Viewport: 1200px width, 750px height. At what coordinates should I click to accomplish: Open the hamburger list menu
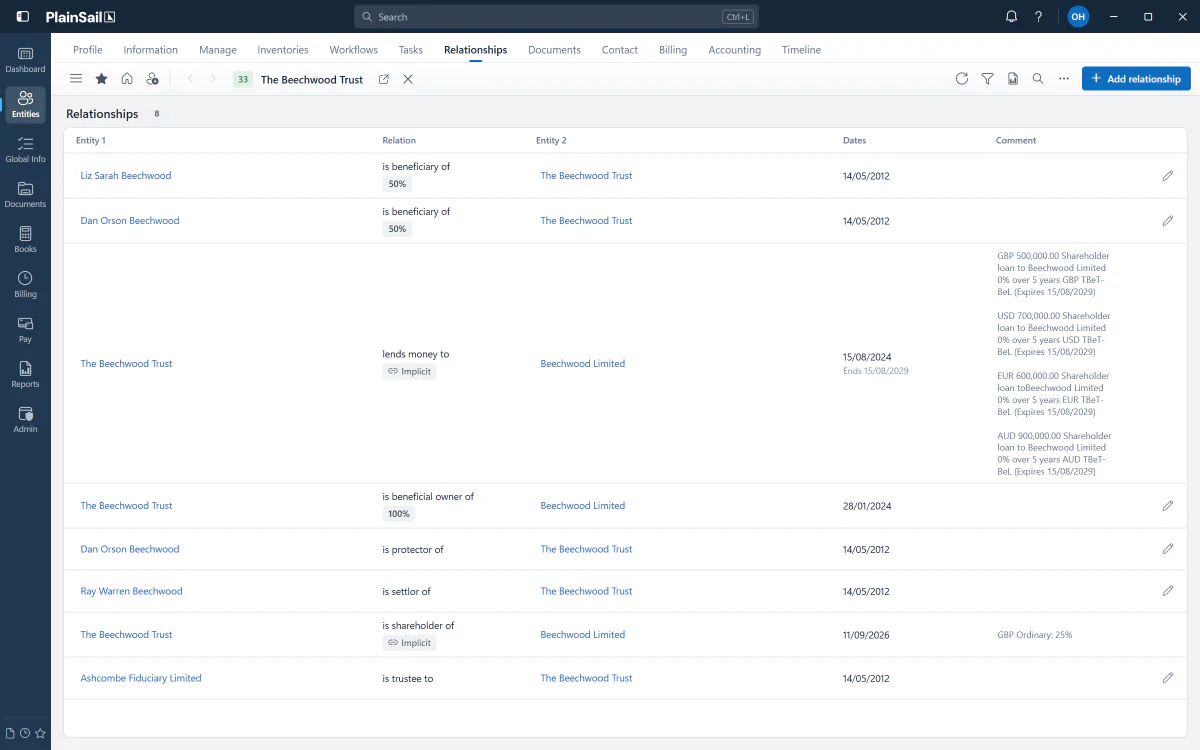coord(76,79)
